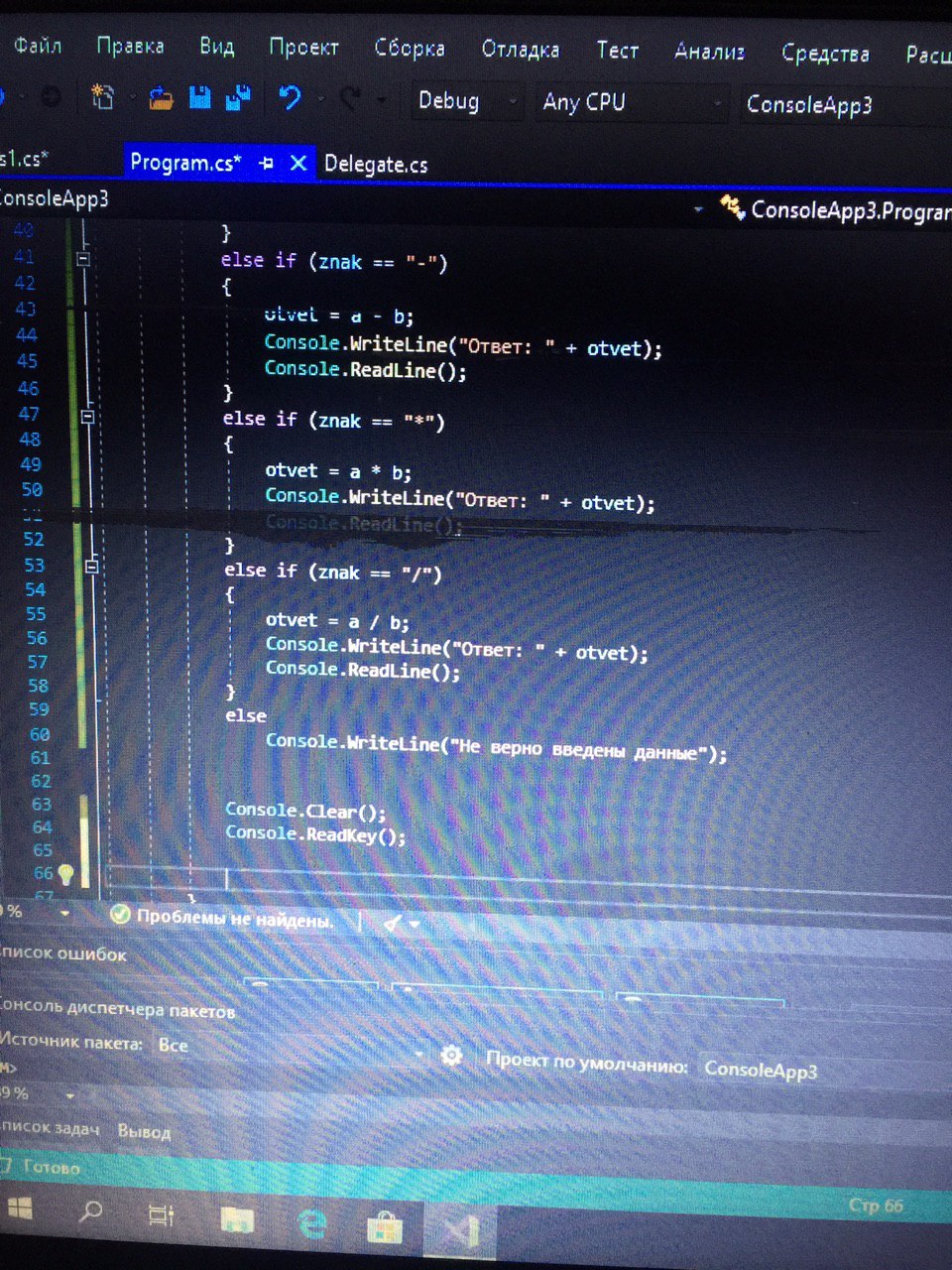The height and width of the screenshot is (1270, 952).
Task: Open the Анализ menu
Action: [x=709, y=51]
